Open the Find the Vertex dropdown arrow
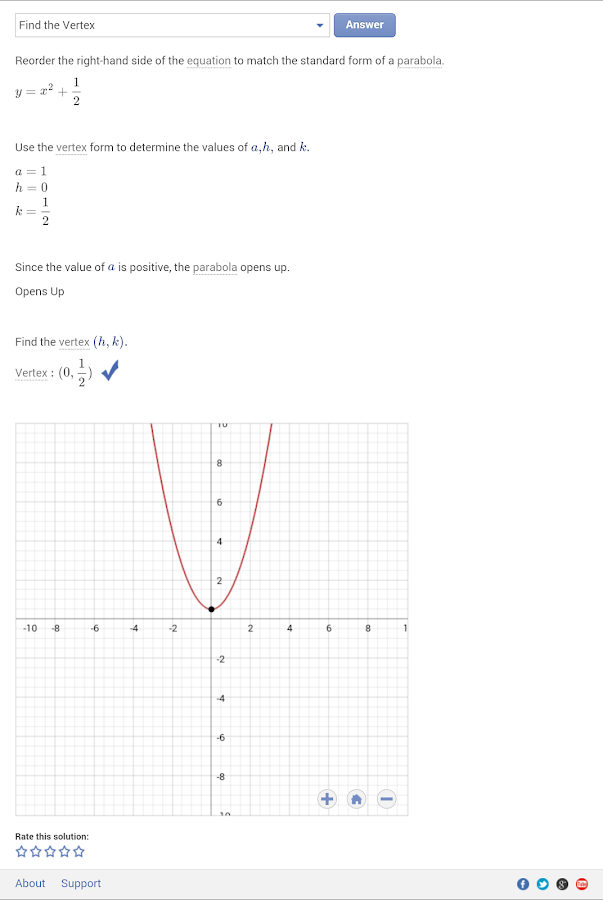The height and width of the screenshot is (900, 603). pos(320,25)
